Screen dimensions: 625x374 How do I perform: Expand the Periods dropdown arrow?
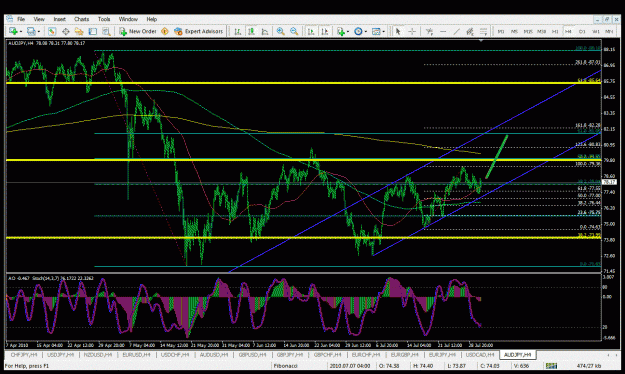(x=365, y=31)
